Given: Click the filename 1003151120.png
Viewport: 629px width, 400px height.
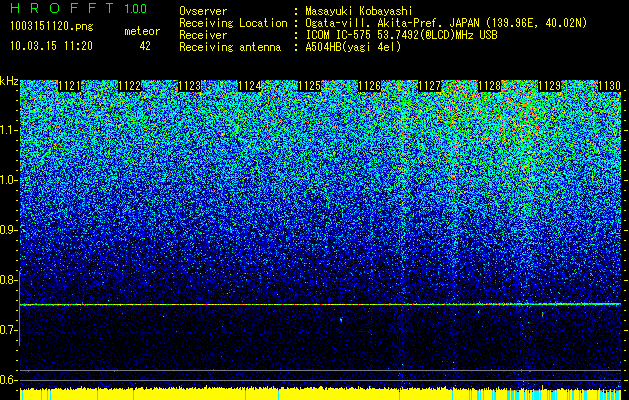Looking at the screenshot, I should [x=52, y=26].
